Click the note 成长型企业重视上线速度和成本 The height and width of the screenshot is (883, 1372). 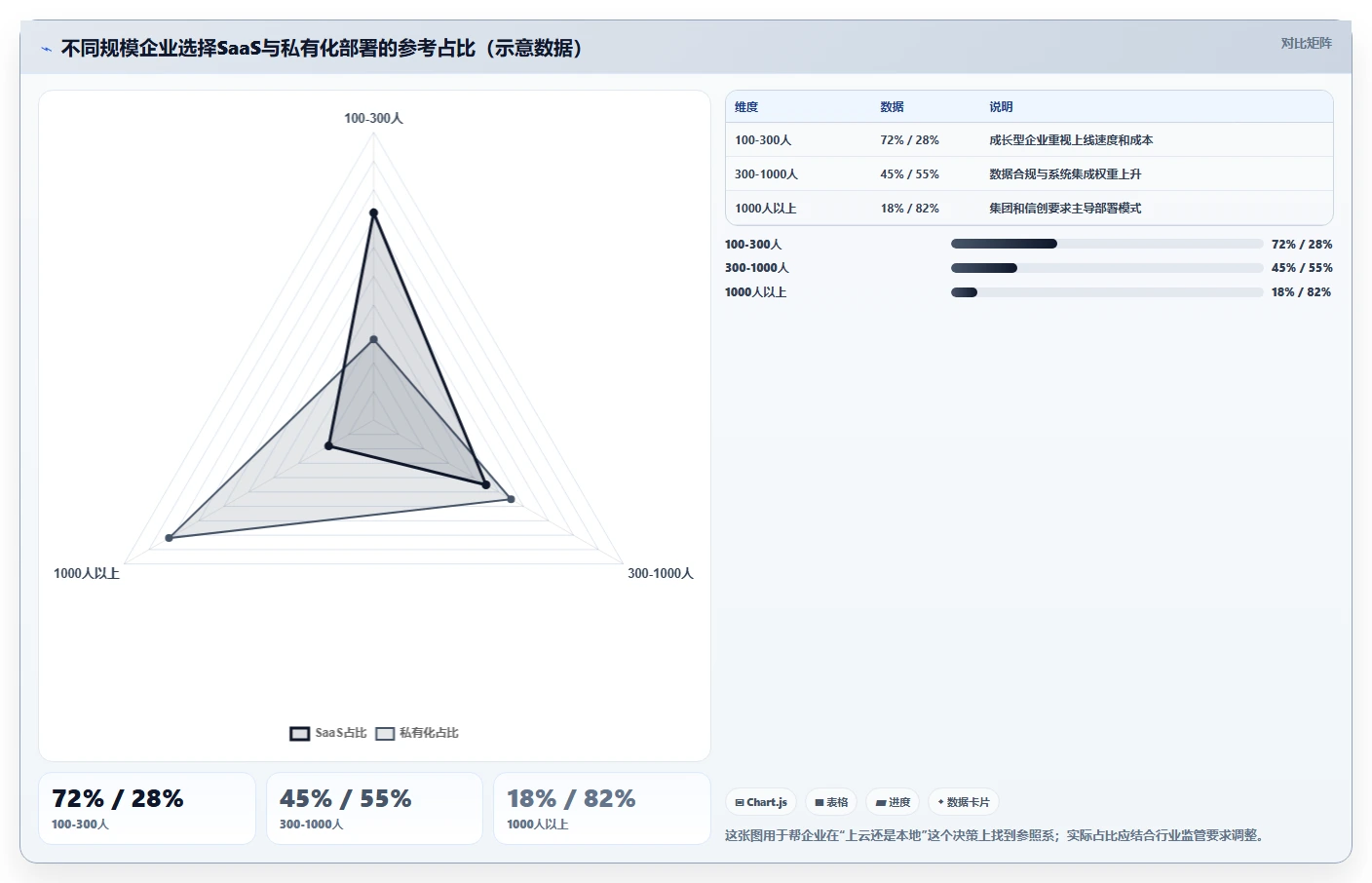1071,140
